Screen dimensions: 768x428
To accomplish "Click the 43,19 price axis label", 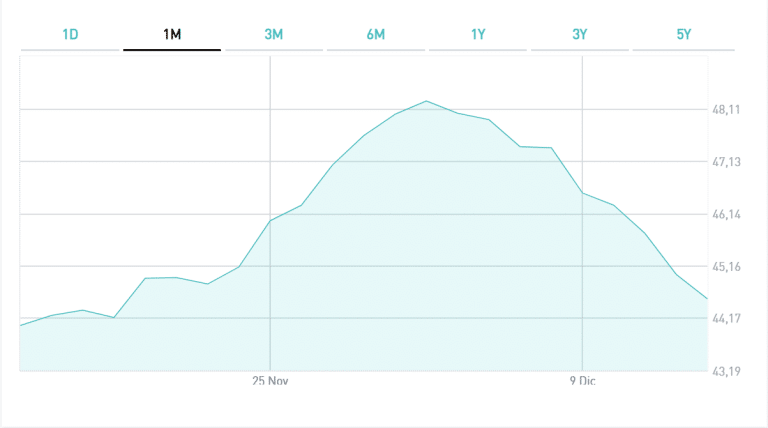I will pos(726,371).
